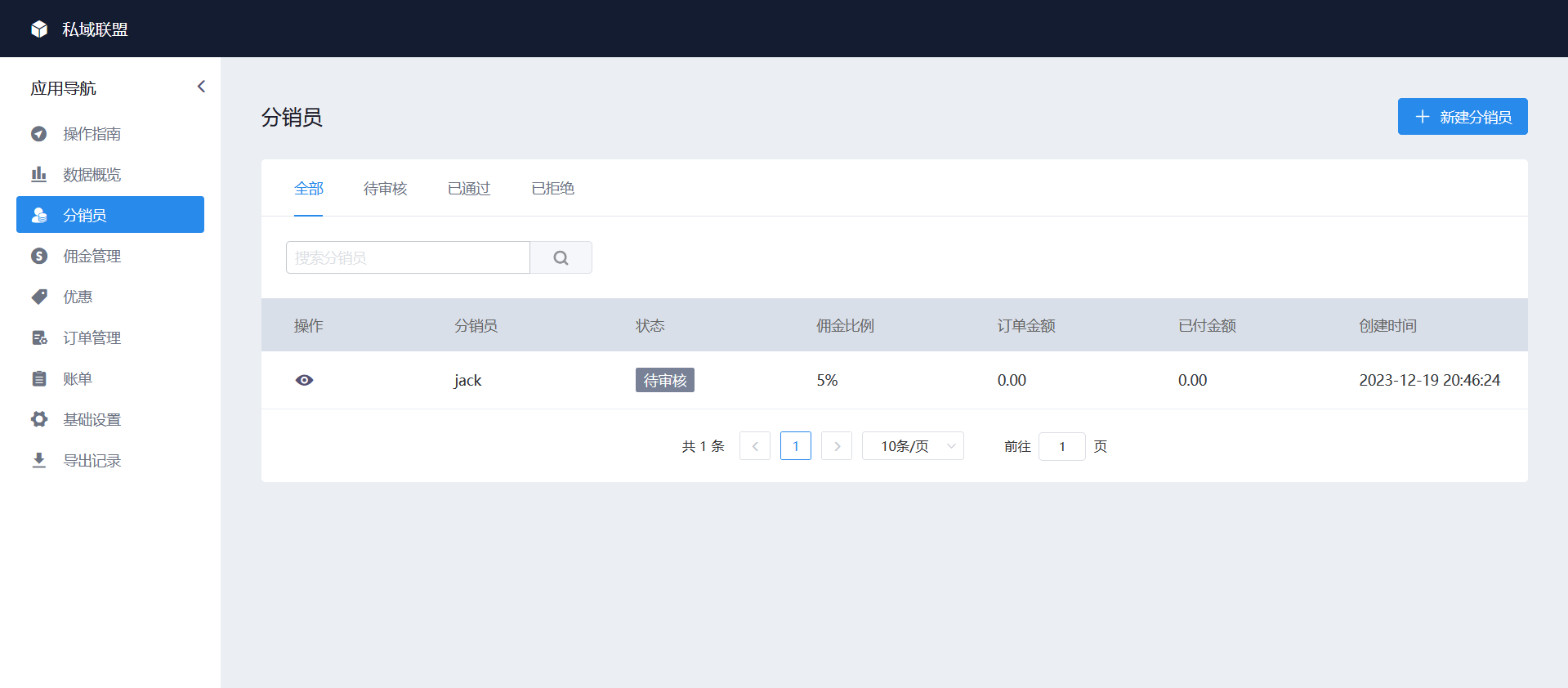The image size is (1568, 688).
Task: Click the 分销员 person icon in the sidebar
Action: pyautogui.click(x=38, y=215)
